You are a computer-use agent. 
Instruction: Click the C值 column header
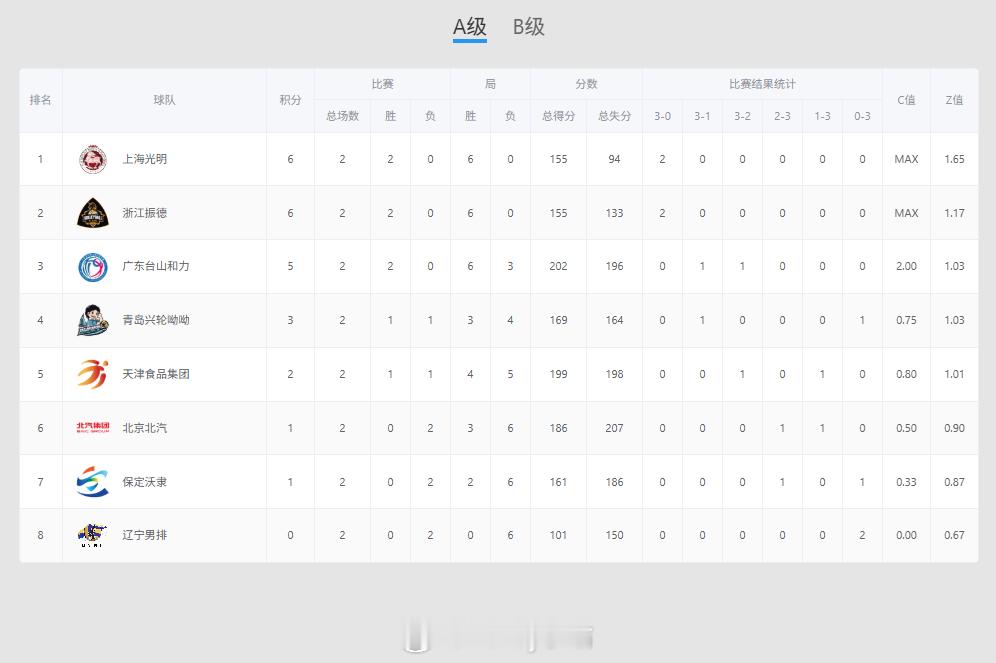pyautogui.click(x=906, y=100)
